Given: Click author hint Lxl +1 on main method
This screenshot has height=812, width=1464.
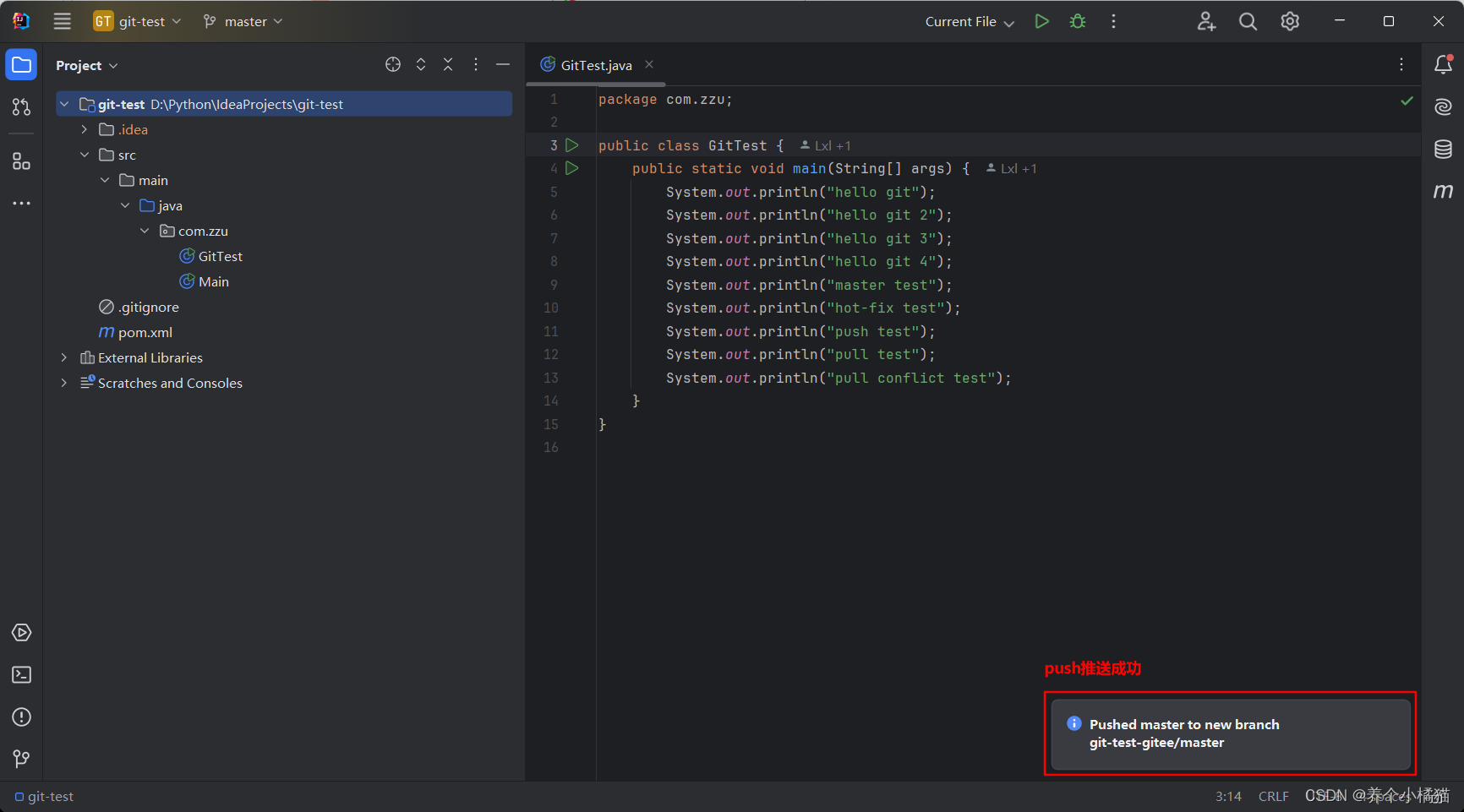Looking at the screenshot, I should pyautogui.click(x=1012, y=168).
